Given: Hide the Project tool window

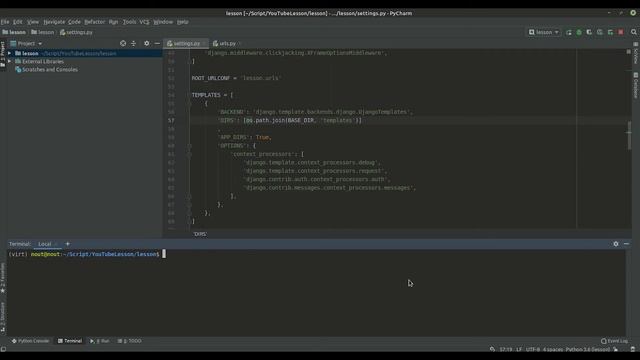Looking at the screenshot, I should click(x=157, y=43).
